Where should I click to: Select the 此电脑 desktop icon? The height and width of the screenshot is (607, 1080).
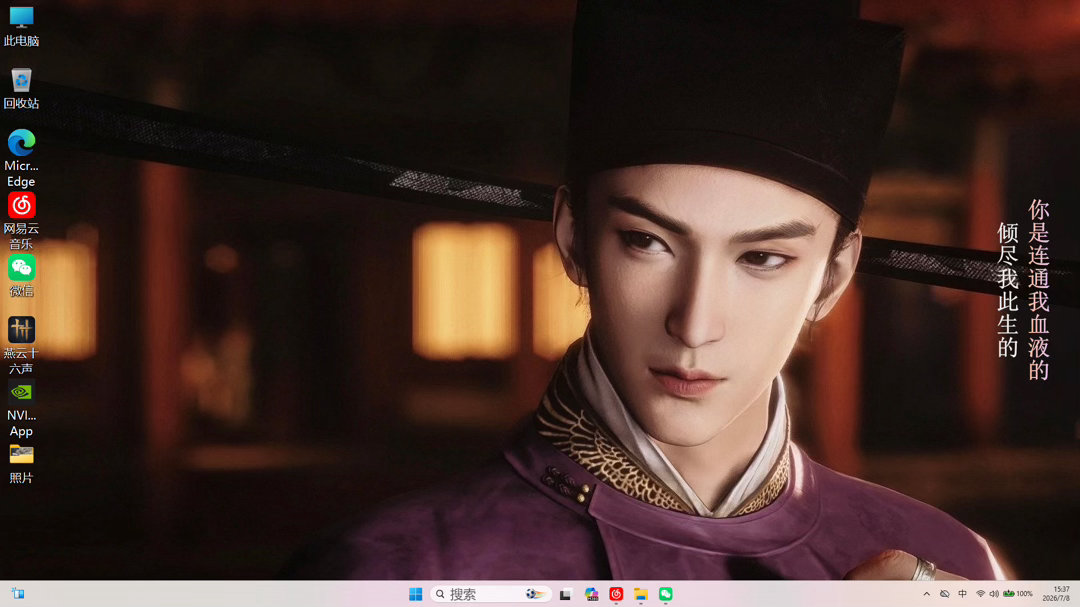pyautogui.click(x=21, y=26)
